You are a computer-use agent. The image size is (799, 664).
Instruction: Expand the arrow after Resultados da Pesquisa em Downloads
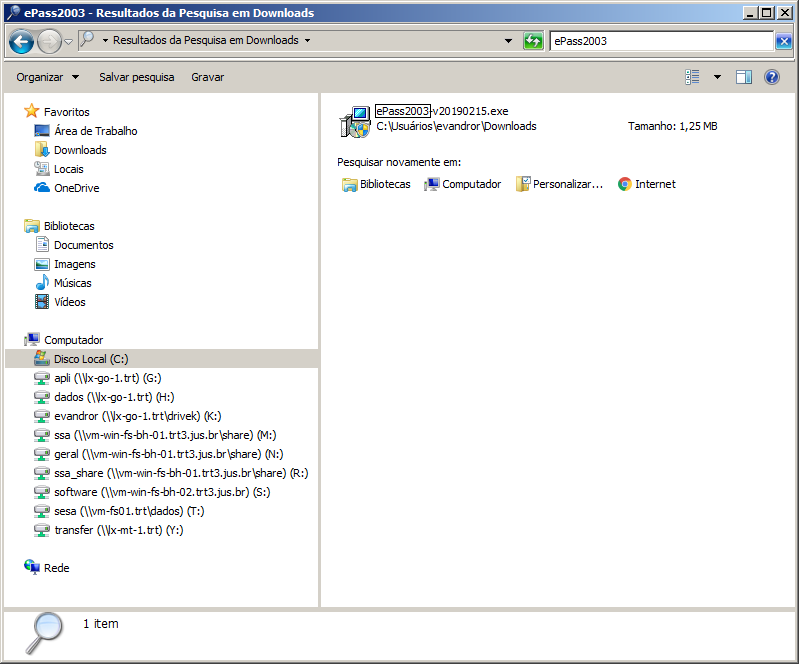[x=307, y=40]
